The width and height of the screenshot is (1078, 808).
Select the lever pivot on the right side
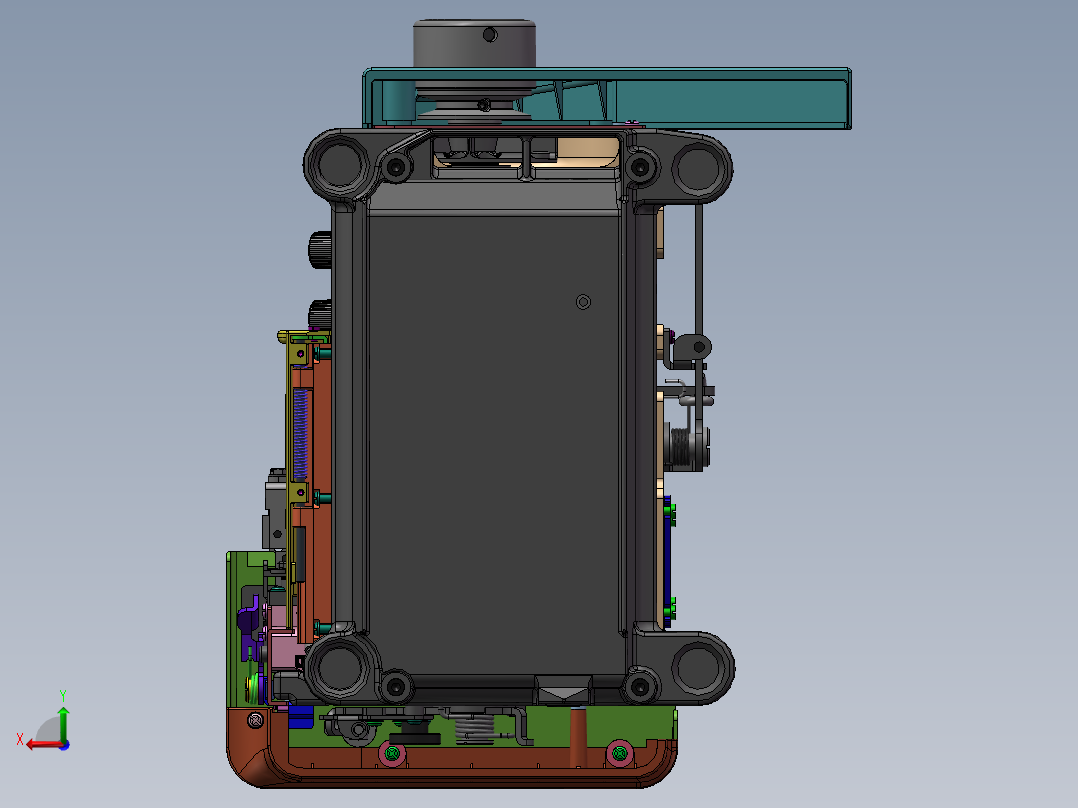coord(699,347)
